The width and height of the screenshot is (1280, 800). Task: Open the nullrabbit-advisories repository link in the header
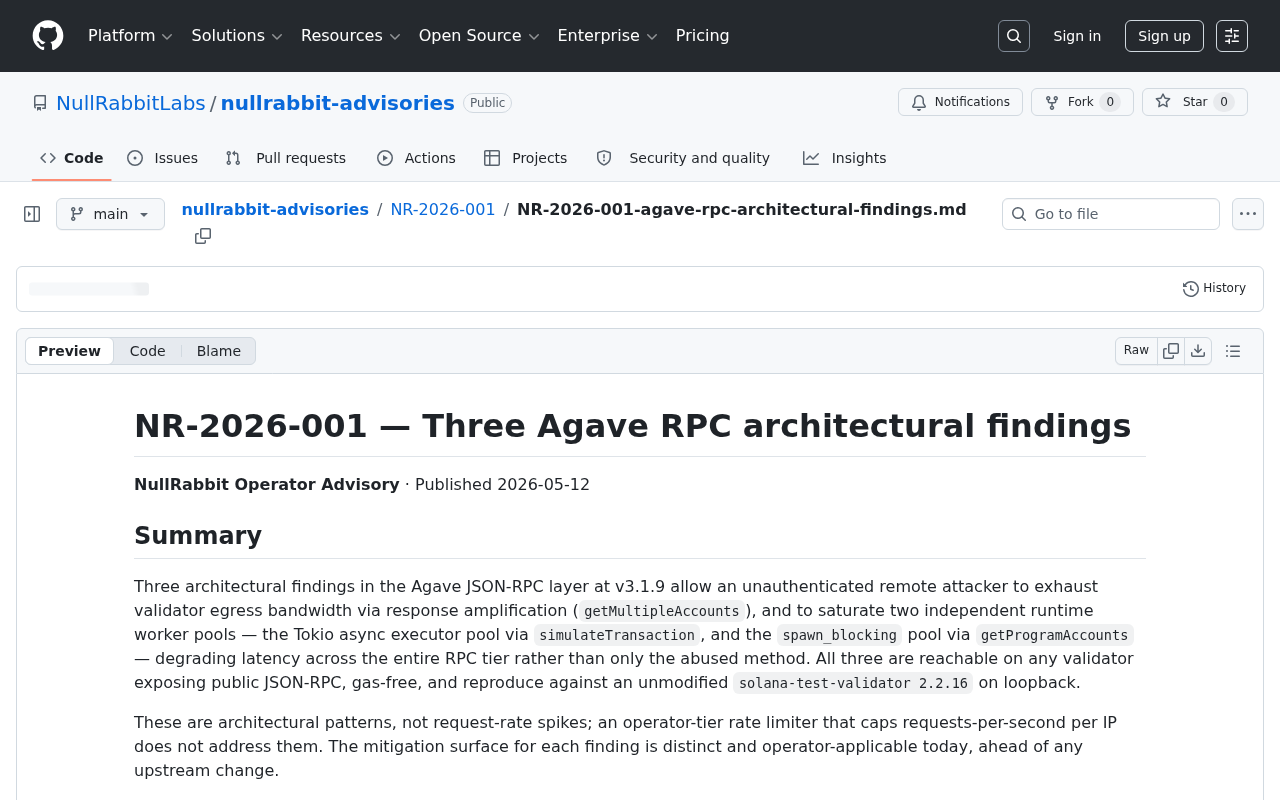click(x=338, y=103)
